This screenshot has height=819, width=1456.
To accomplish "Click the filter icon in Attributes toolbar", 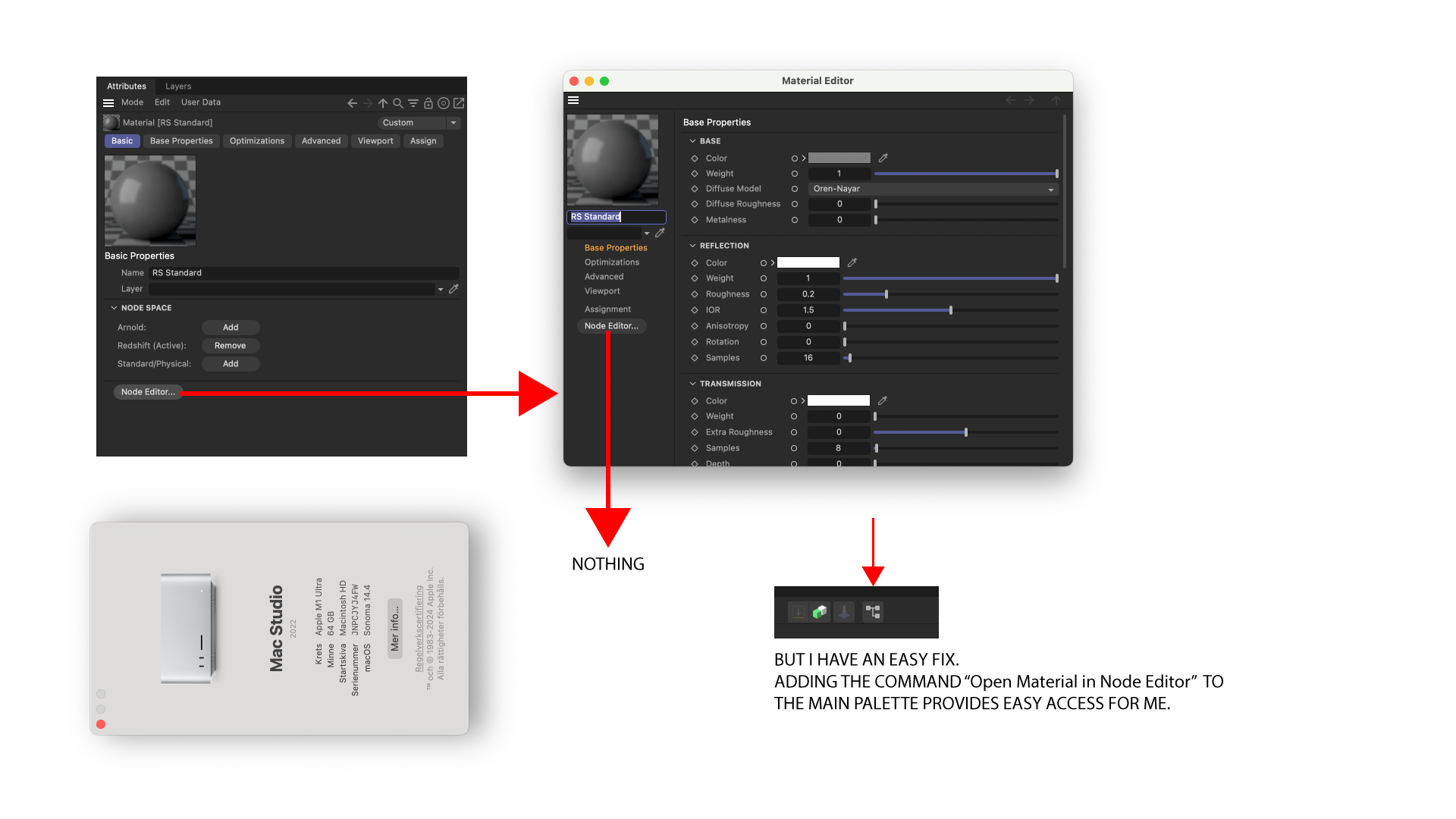I will point(413,103).
